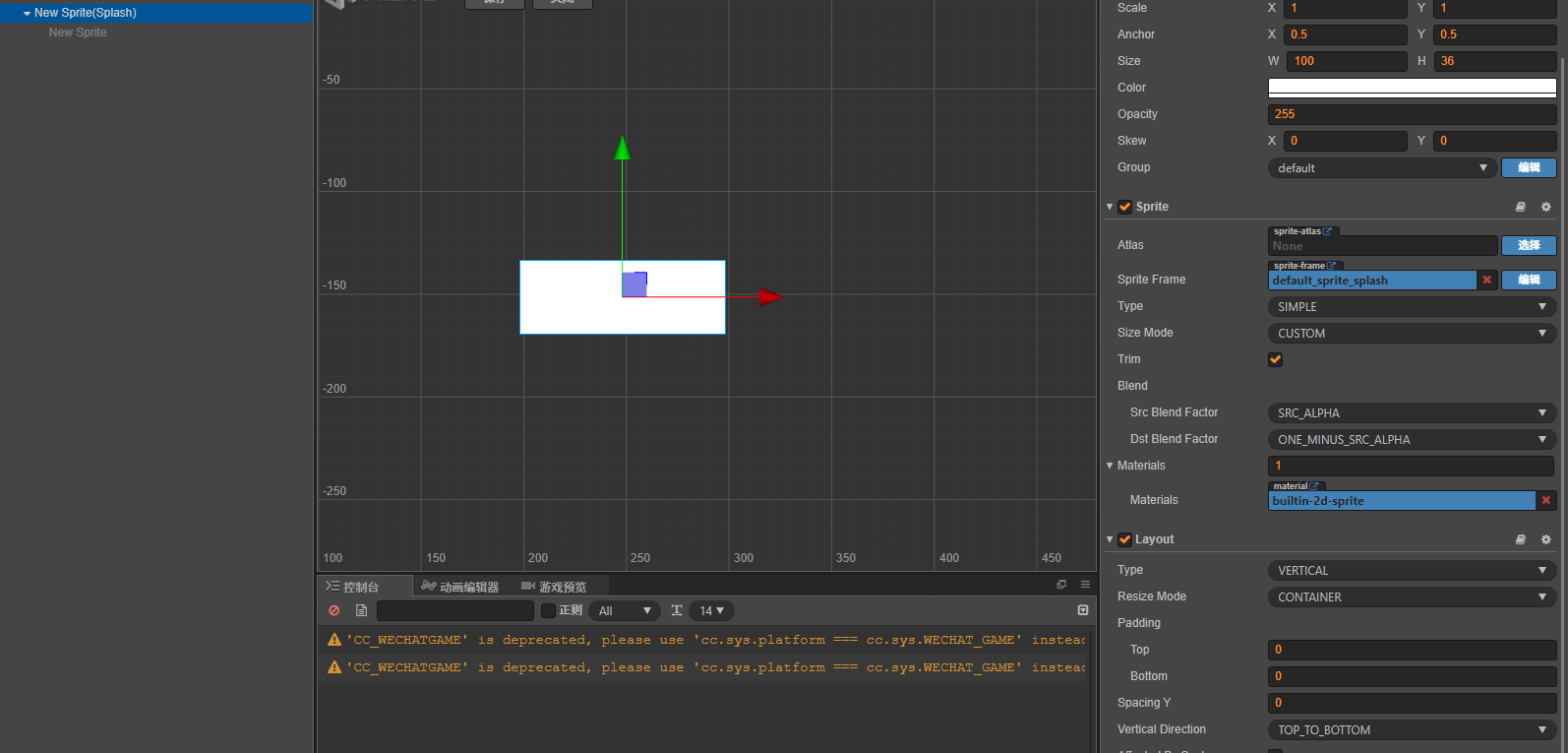This screenshot has width=1568, height=753.
Task: Click the second warning icon in the console
Action: point(334,667)
